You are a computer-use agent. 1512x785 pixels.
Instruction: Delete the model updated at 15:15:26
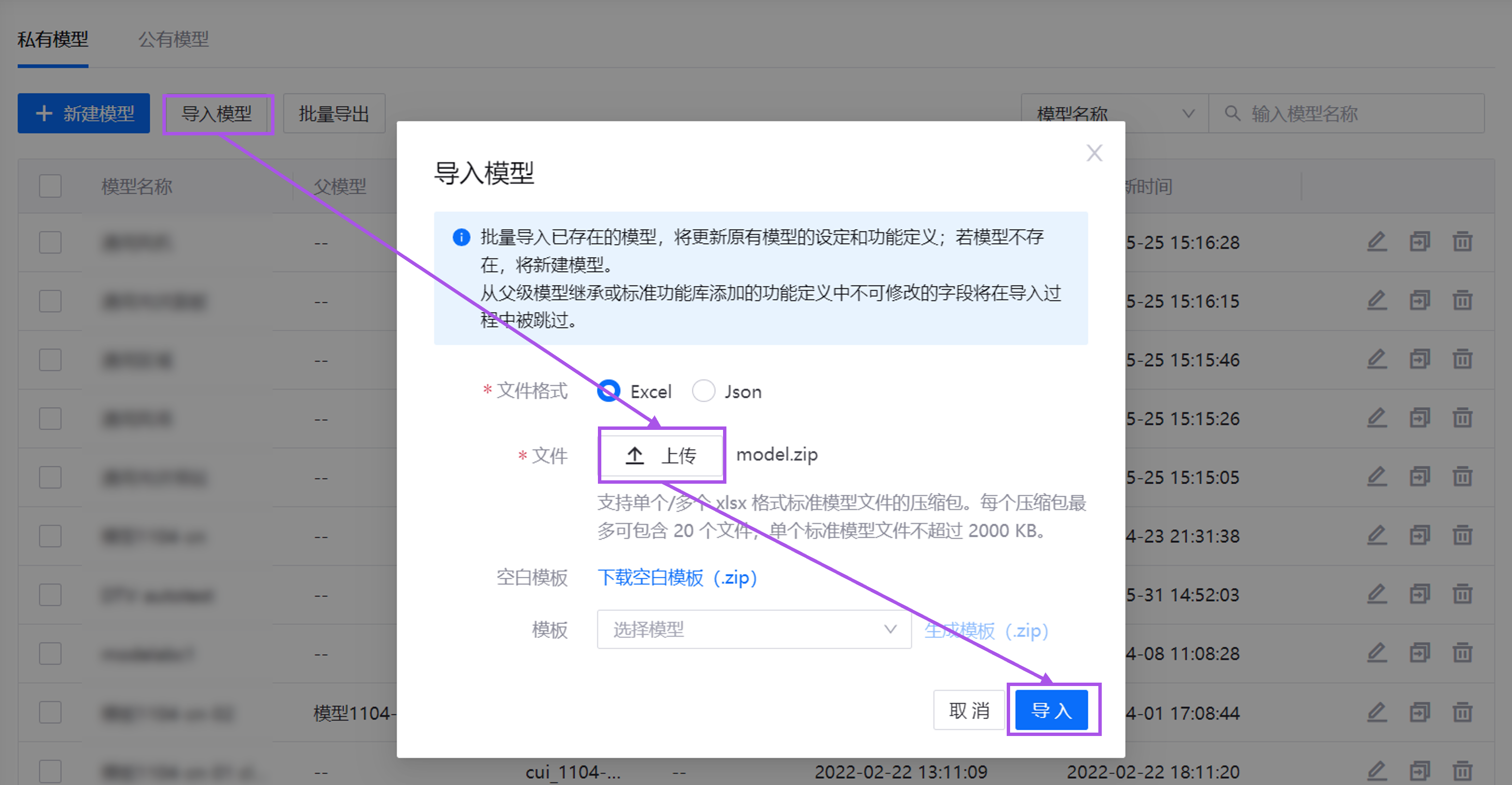click(1462, 418)
